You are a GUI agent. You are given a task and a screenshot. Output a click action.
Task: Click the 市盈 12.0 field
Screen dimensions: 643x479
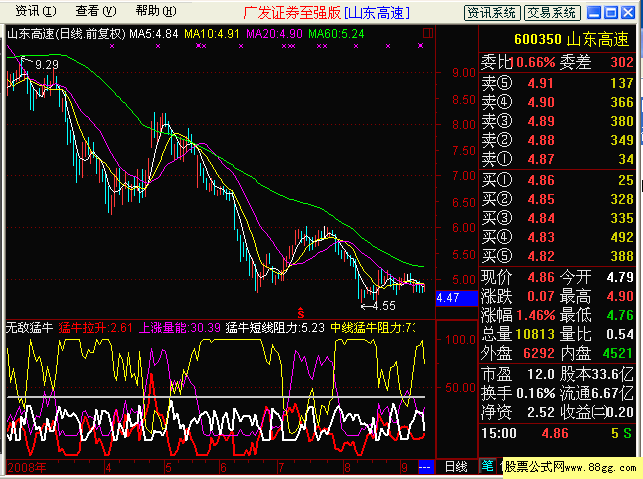click(518, 374)
